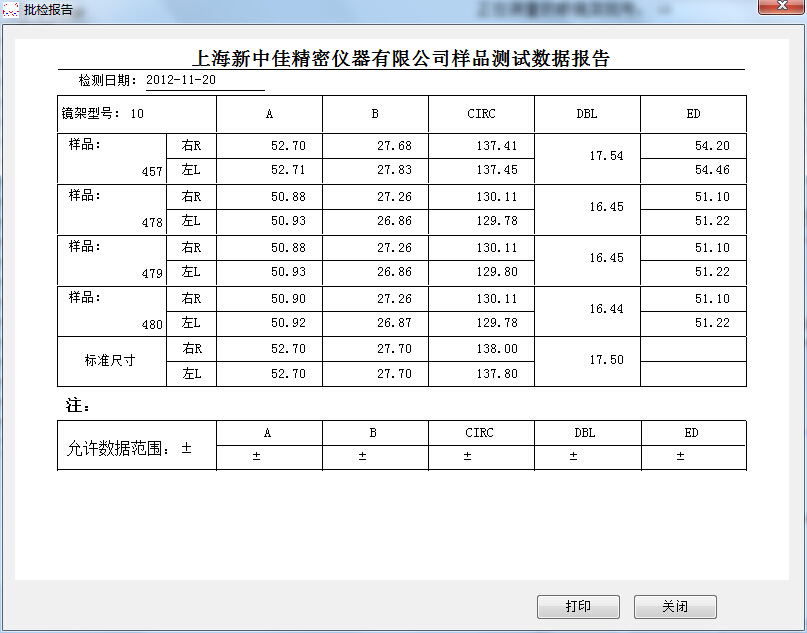The height and width of the screenshot is (633, 807).
Task: Click the 注: note label
Action: point(78,406)
